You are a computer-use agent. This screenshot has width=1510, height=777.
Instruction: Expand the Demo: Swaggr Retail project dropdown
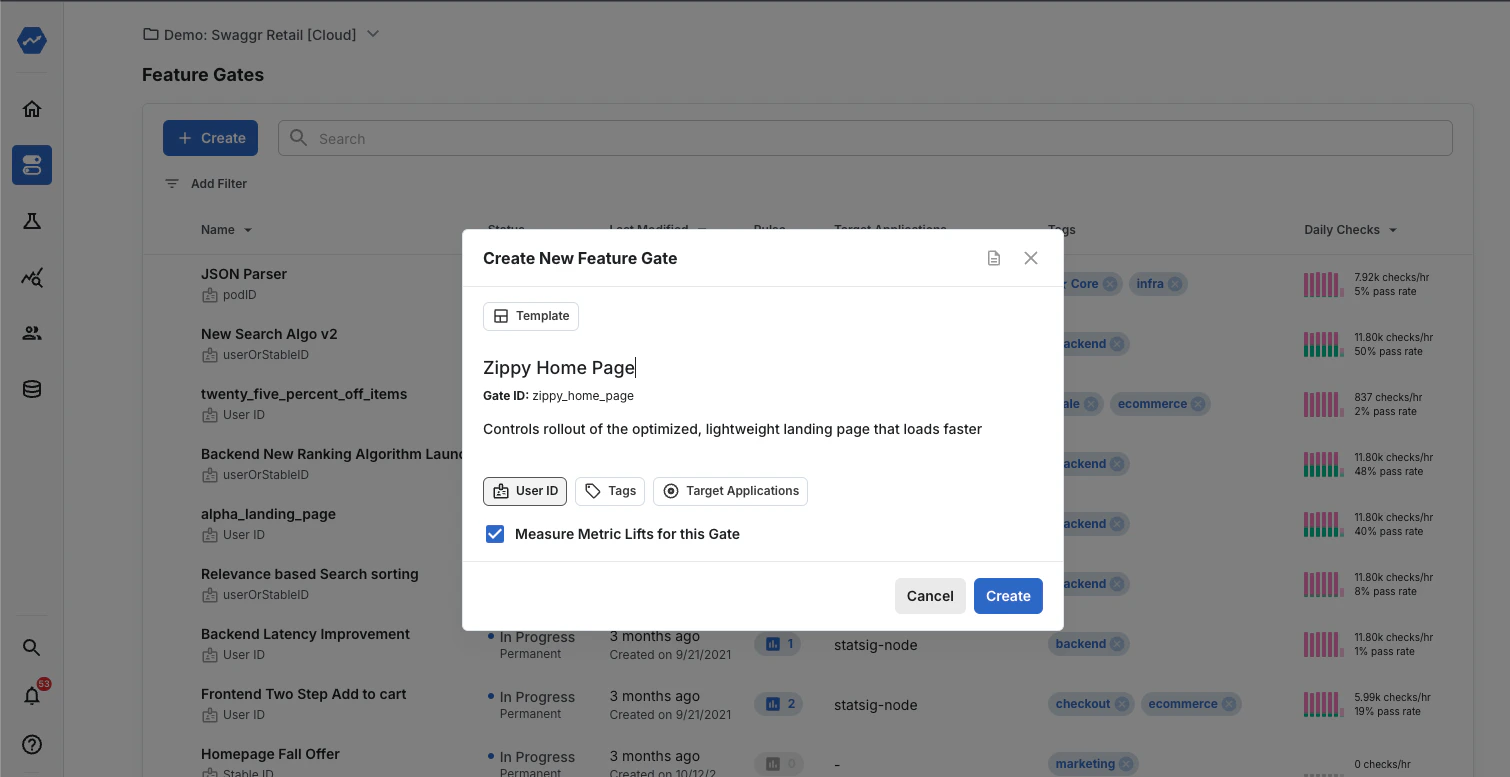372,33
